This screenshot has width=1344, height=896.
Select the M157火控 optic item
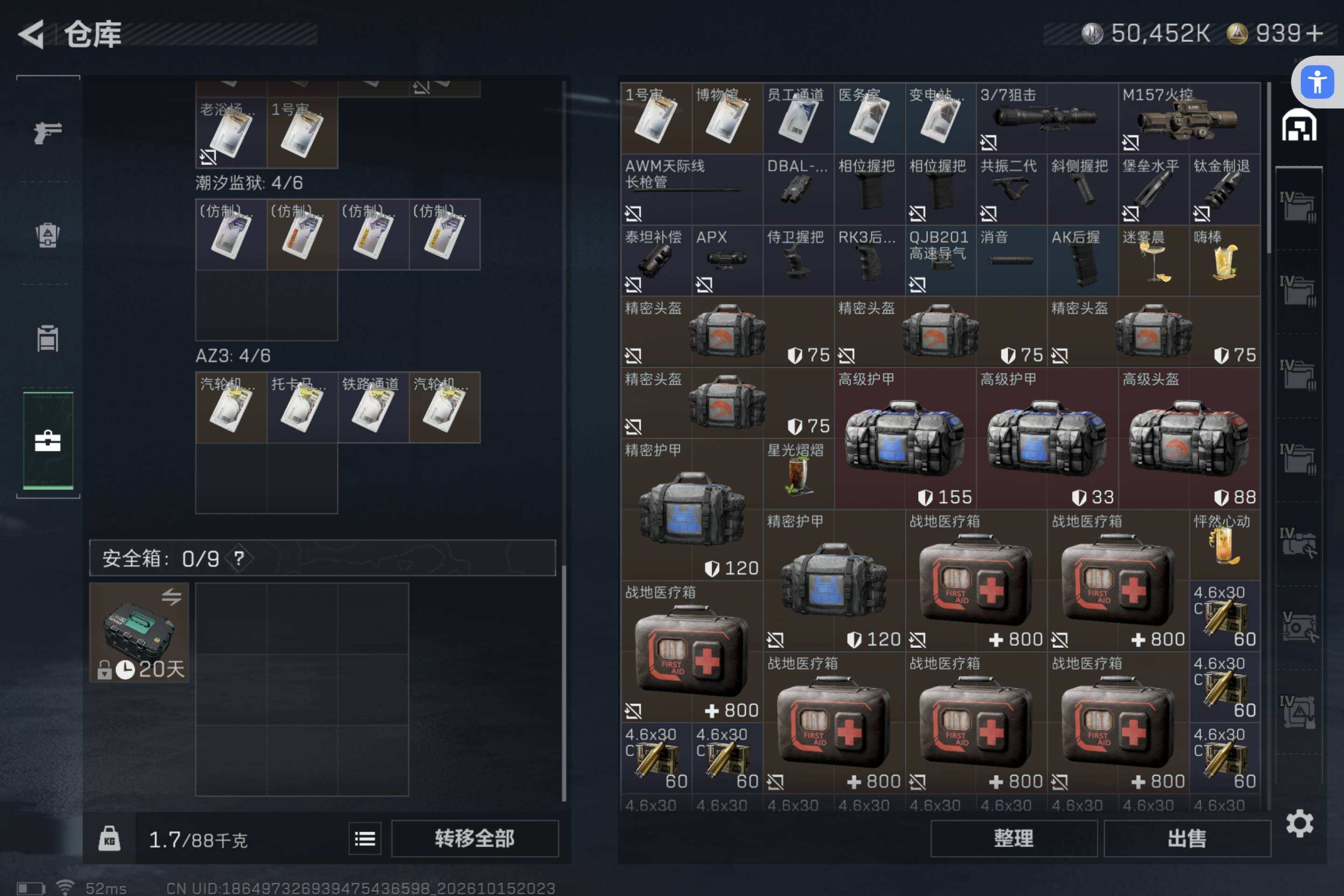click(x=1189, y=118)
